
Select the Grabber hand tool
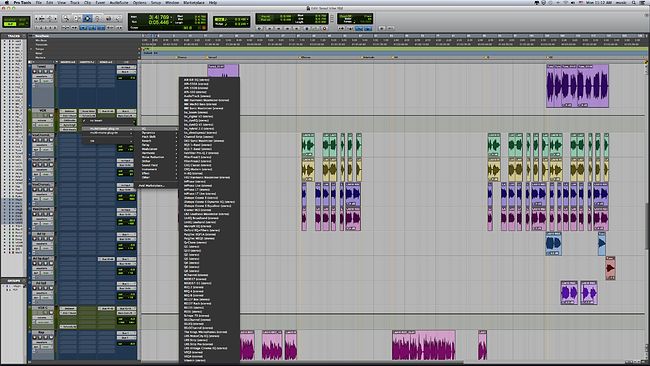coord(97,18)
